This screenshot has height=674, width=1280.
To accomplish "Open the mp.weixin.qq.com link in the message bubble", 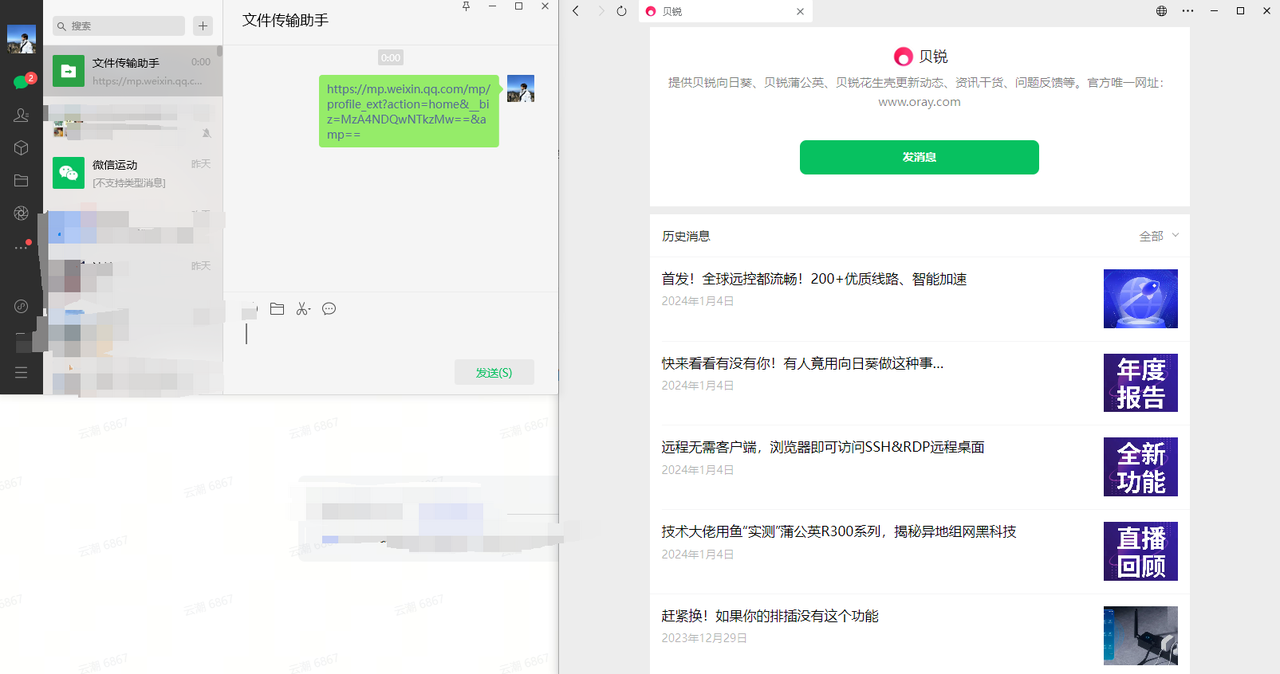I will [408, 111].
